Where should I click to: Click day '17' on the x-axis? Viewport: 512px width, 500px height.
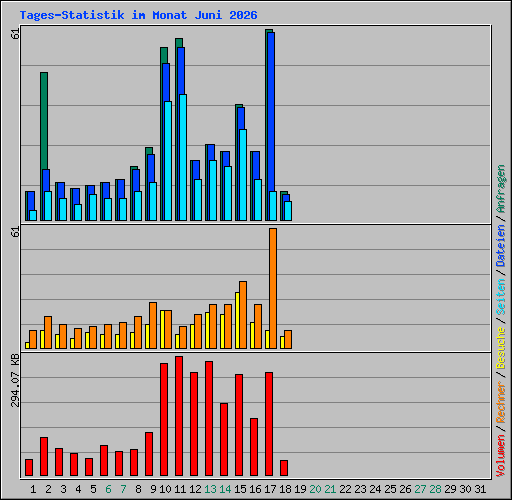point(270,489)
